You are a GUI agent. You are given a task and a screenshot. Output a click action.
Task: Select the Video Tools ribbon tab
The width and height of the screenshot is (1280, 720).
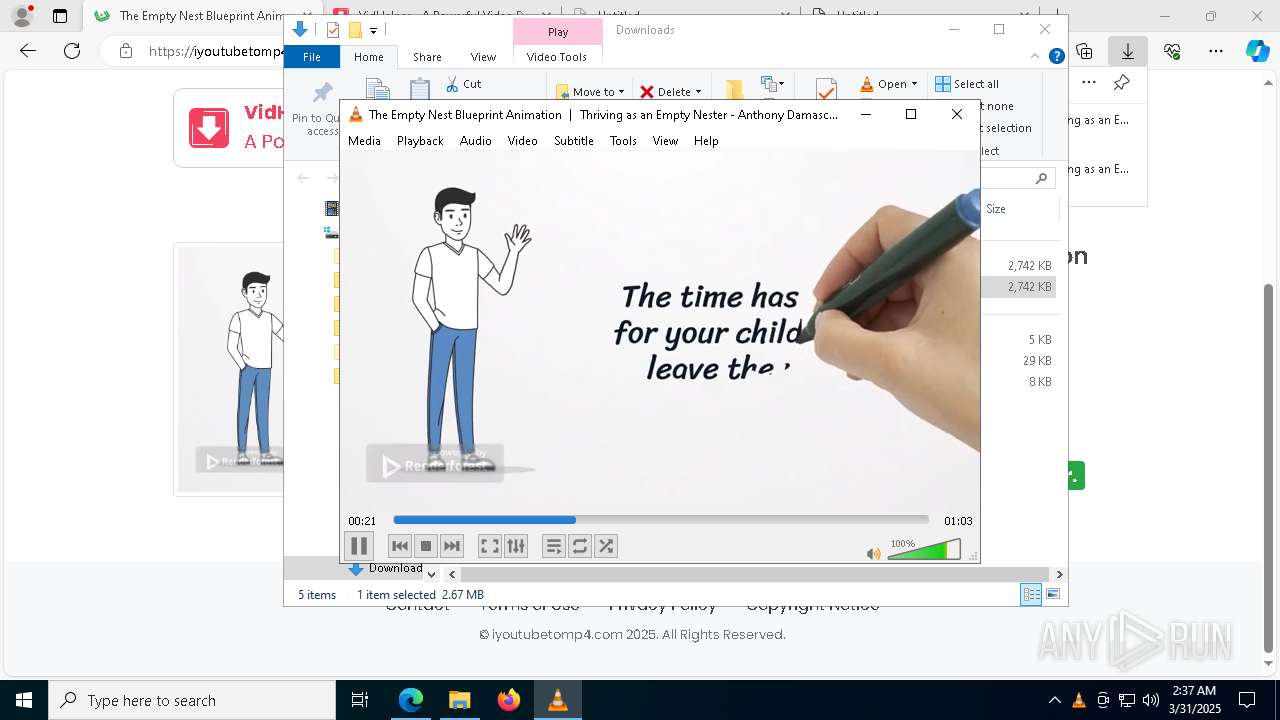(557, 57)
